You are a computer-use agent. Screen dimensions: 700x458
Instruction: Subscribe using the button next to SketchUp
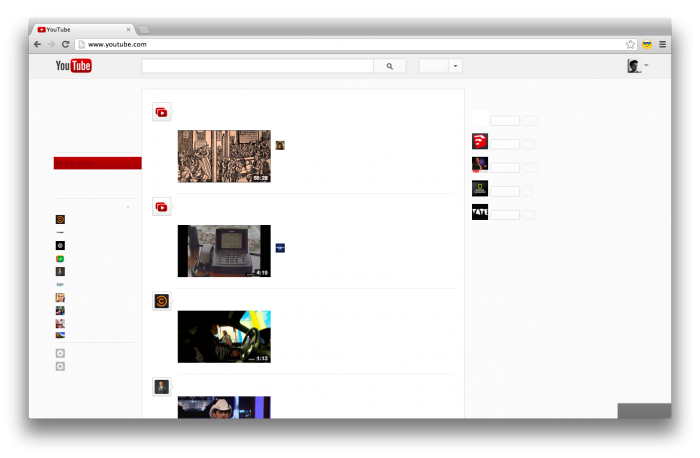coord(505,144)
